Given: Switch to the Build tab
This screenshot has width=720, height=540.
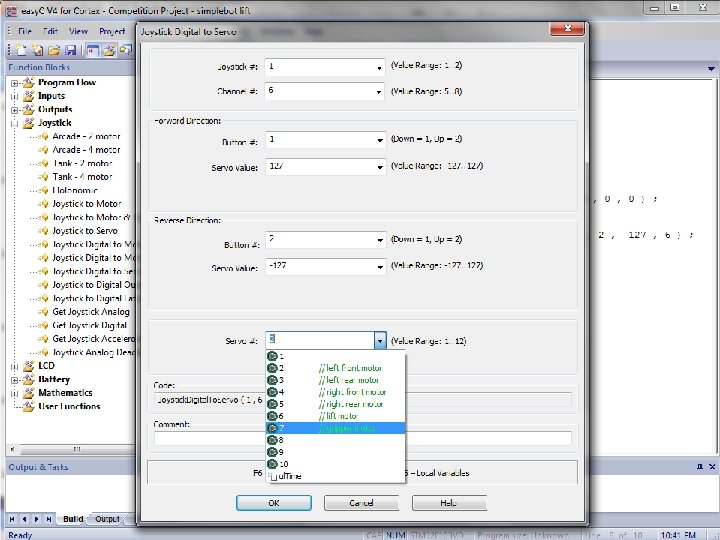Looking at the screenshot, I should pyautogui.click(x=73, y=519).
